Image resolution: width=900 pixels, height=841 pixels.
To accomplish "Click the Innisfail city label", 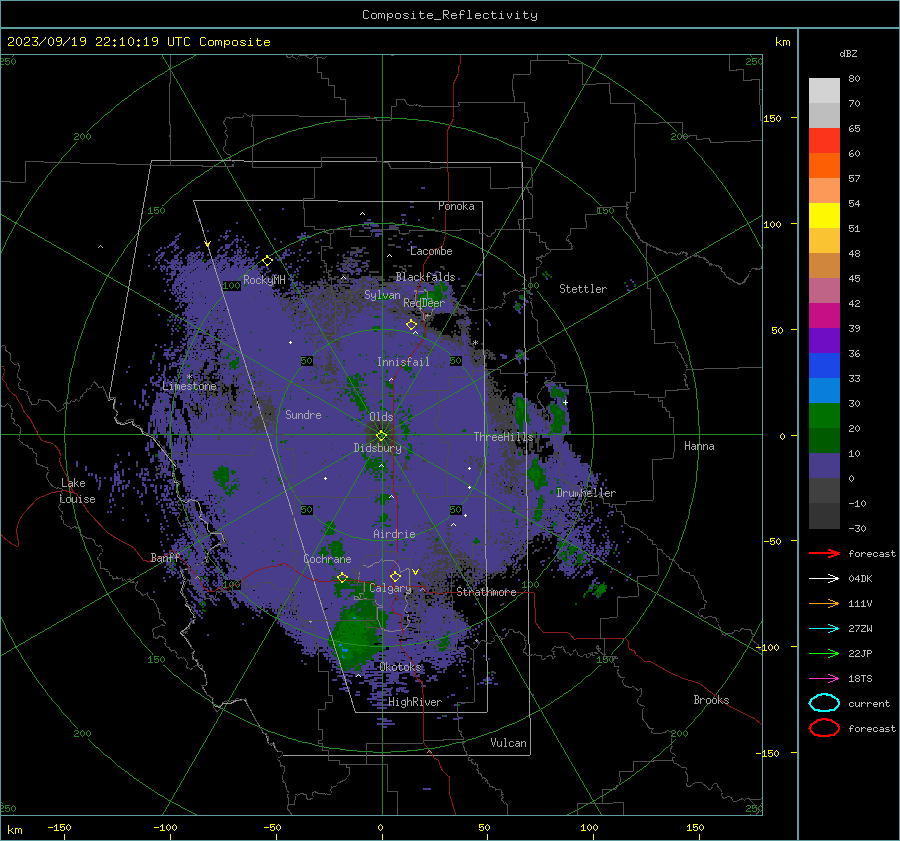I will 403,362.
